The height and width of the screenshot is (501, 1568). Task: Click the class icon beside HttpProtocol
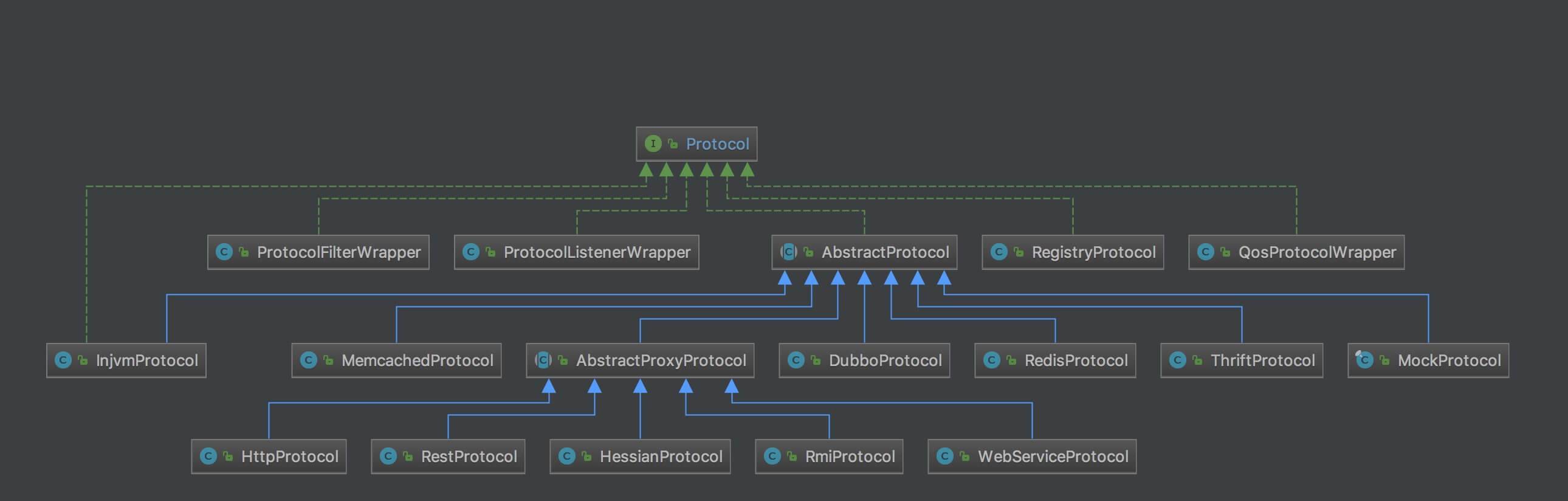(208, 457)
